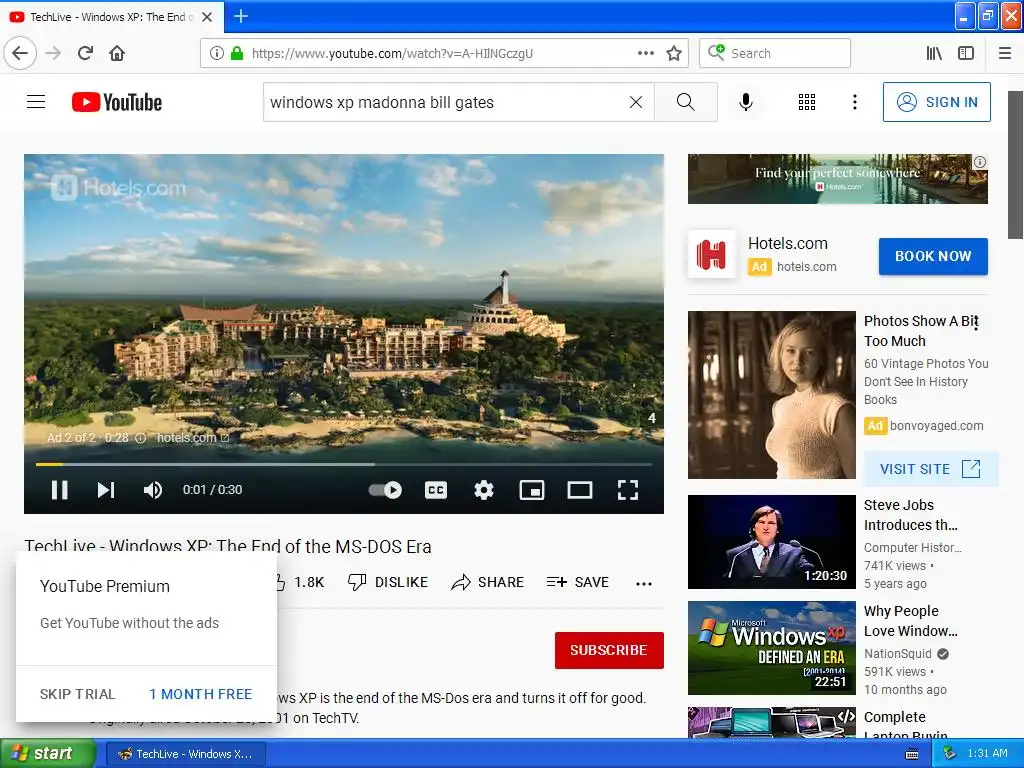Screen dimensions: 1024x768
Task: Open more actions ellipsis below video
Action: pos(644,583)
